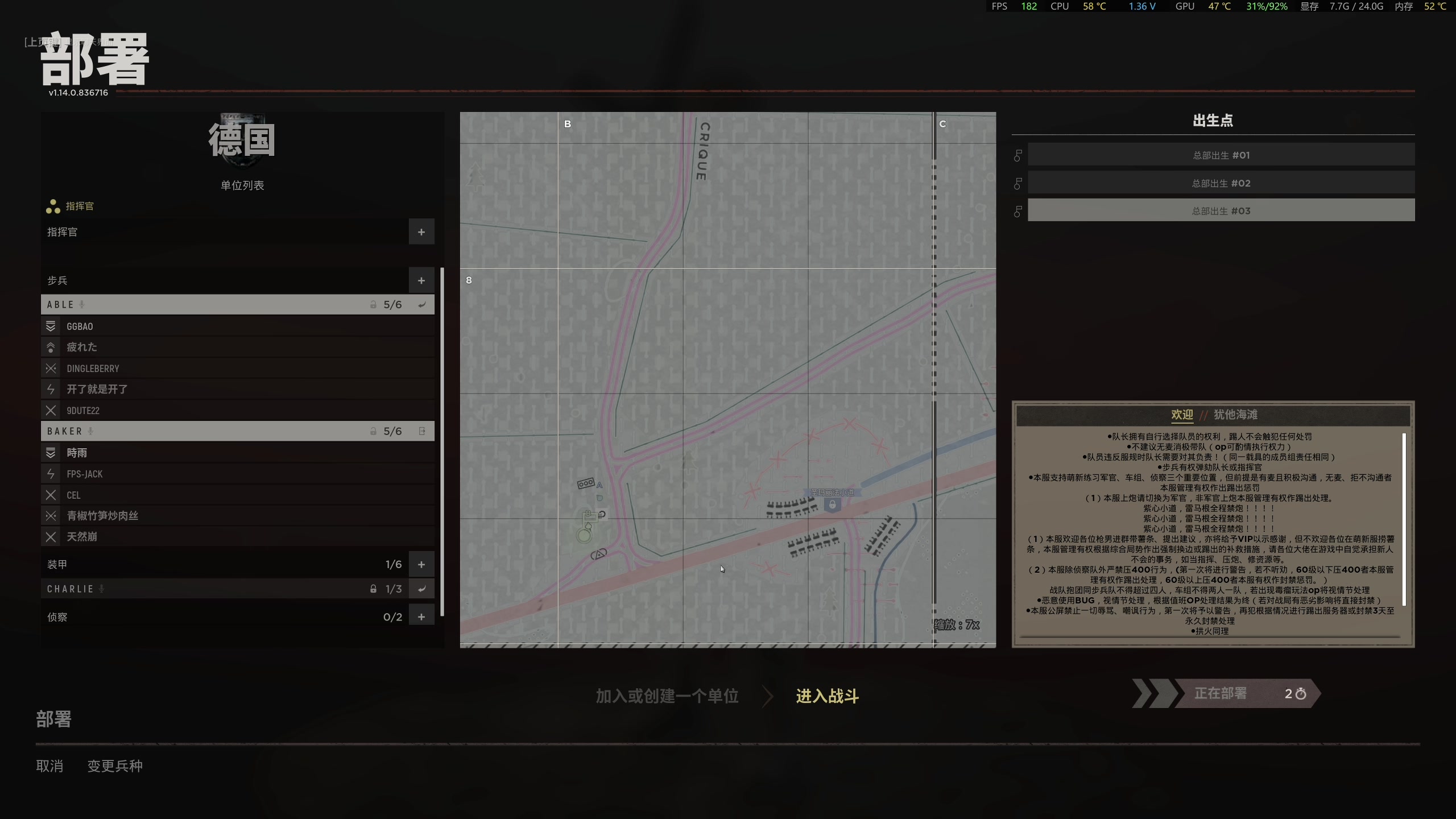Create a new infantry (步兵) unit

tap(421, 280)
